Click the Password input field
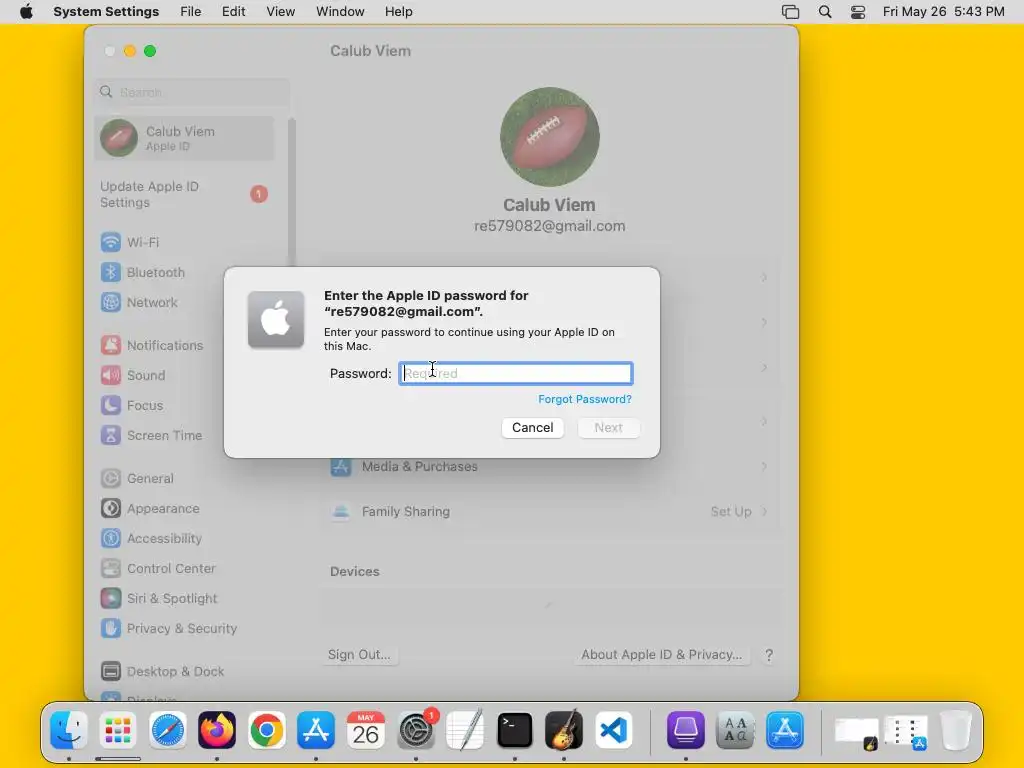The width and height of the screenshot is (1024, 768). pos(515,373)
